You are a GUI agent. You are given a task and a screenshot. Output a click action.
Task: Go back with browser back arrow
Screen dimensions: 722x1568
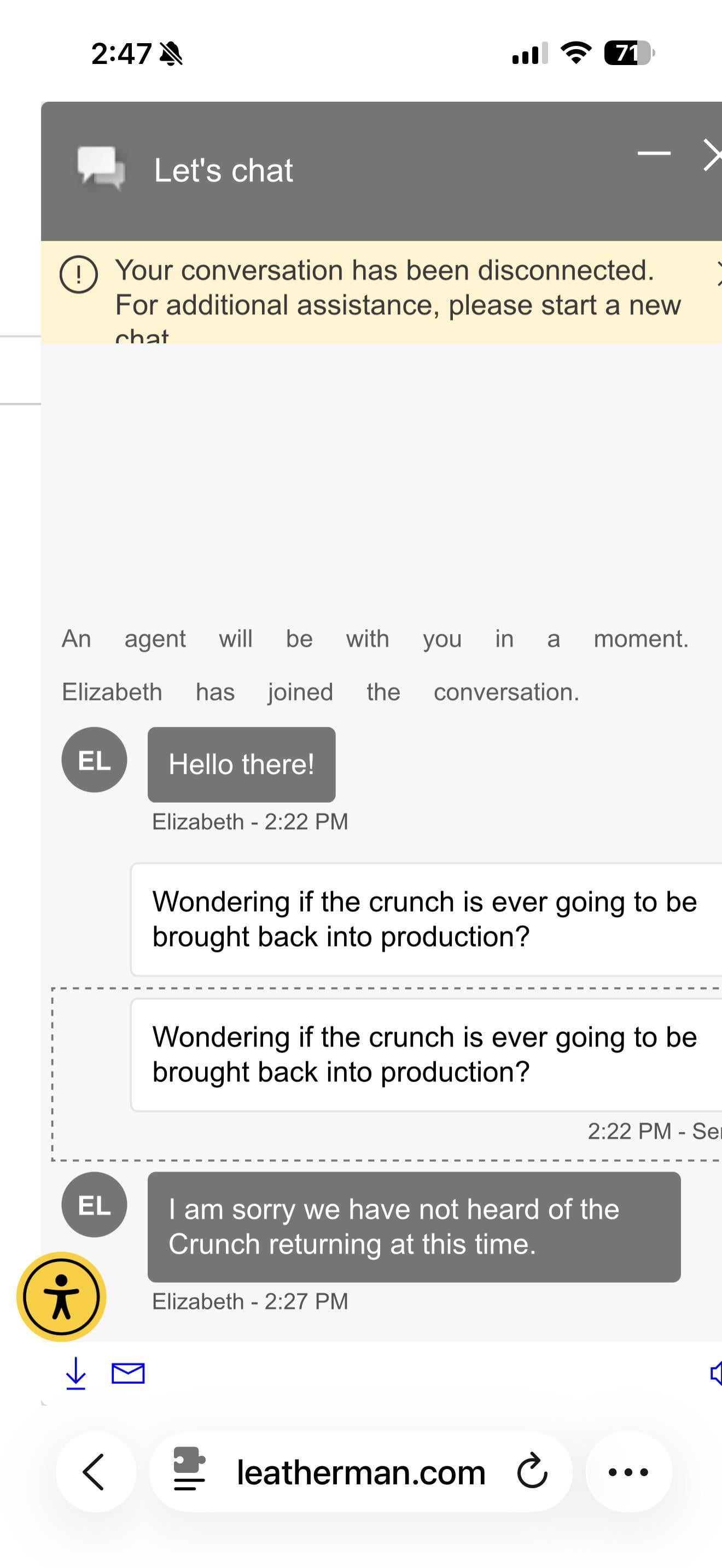pos(95,1472)
